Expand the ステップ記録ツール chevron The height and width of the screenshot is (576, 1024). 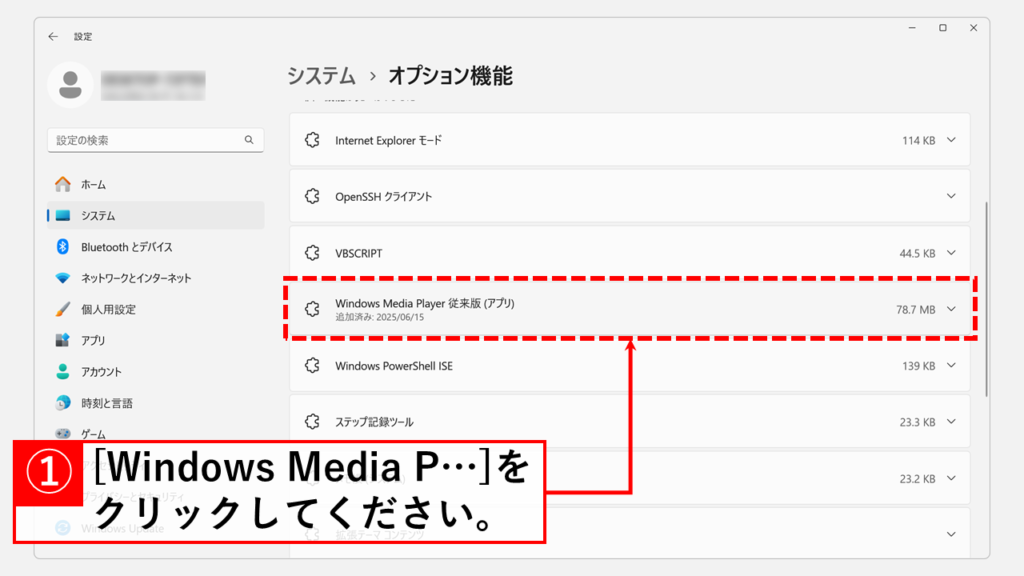(x=952, y=422)
